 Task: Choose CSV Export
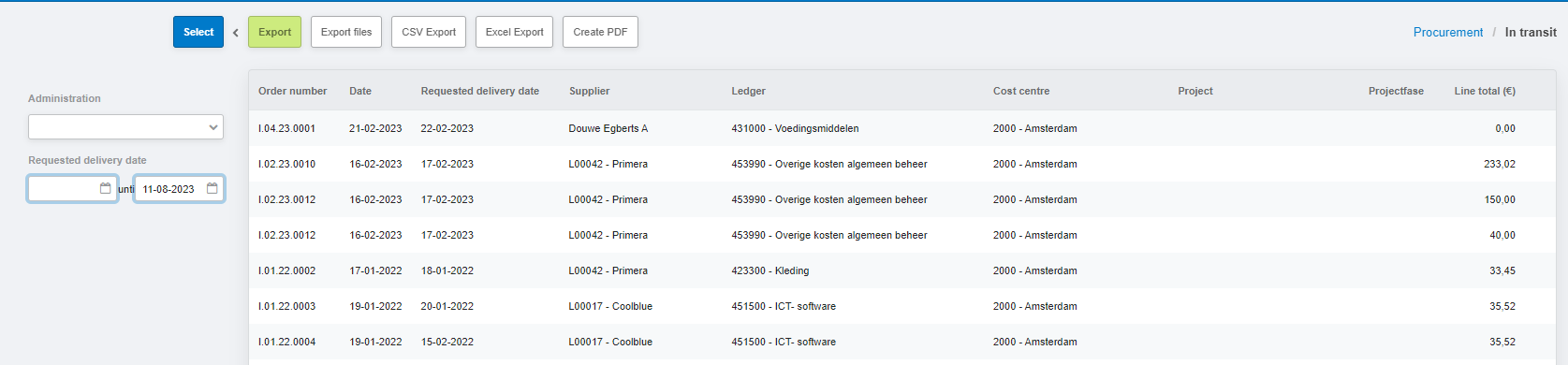429,32
